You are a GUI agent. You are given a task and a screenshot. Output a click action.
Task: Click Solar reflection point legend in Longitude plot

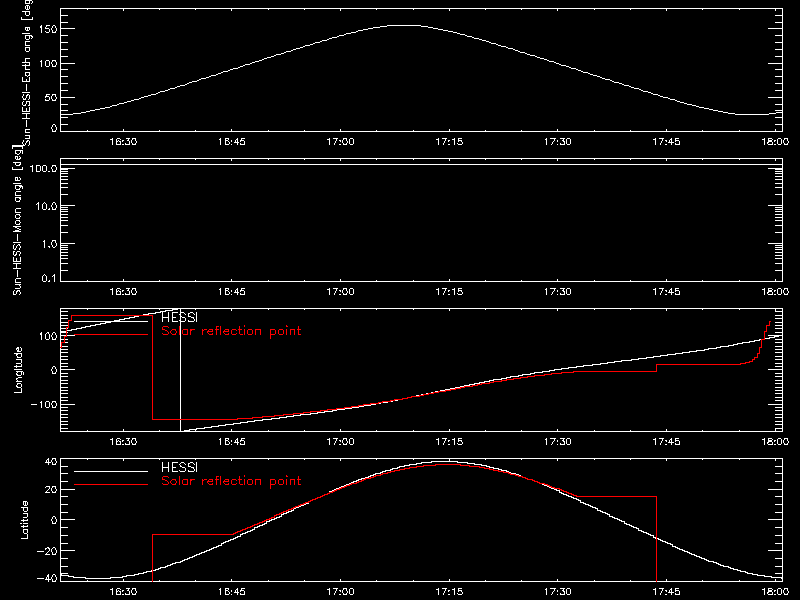point(231,331)
